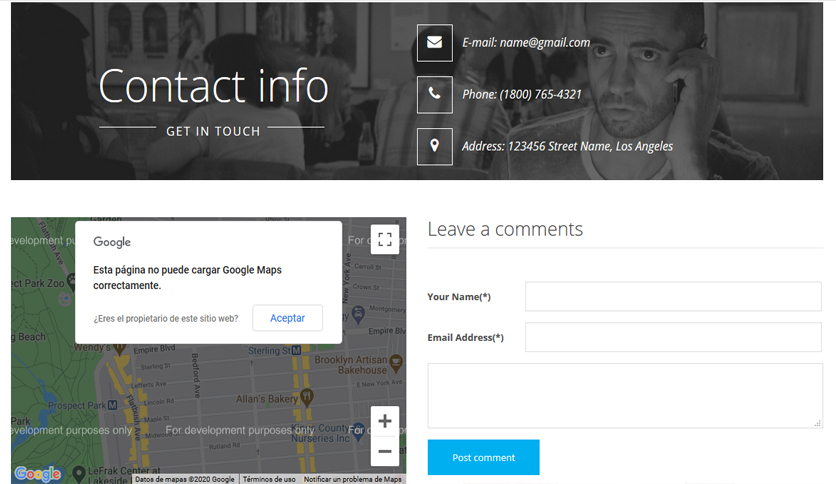
Task: Click the GET IN TOUCH subtitle
Action: point(213,131)
